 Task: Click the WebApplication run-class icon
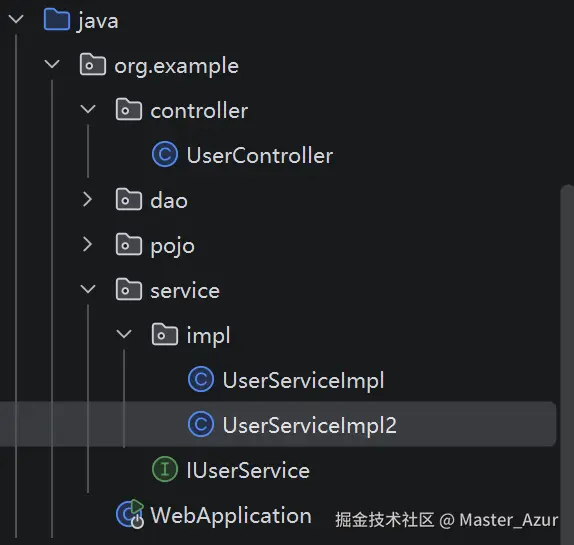tap(130, 514)
